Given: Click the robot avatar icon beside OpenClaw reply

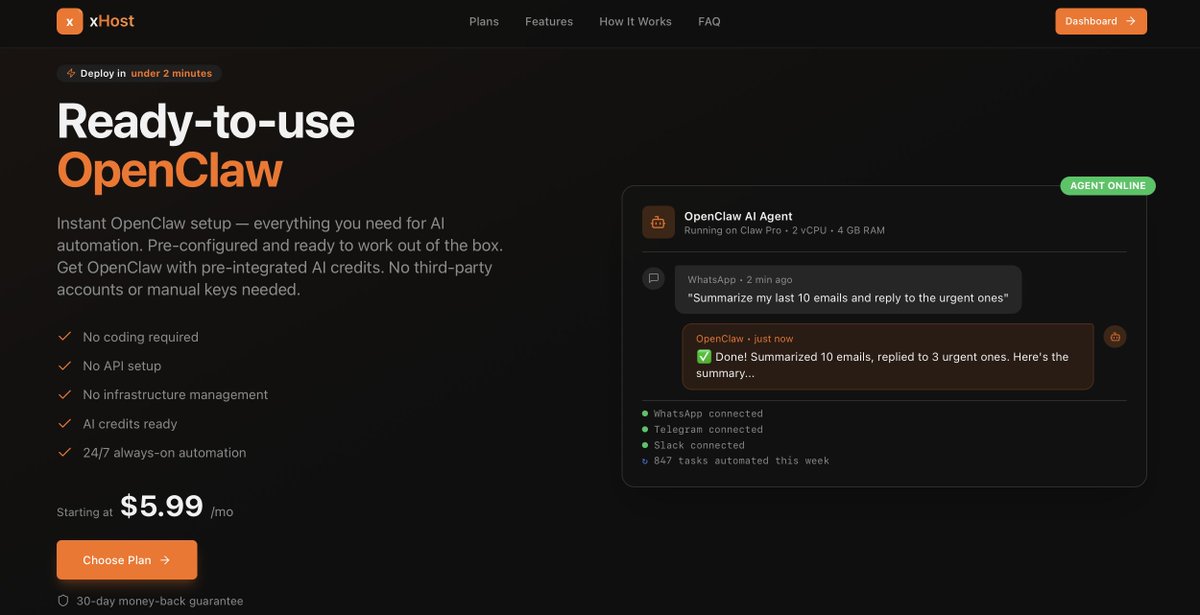Looking at the screenshot, I should click(1115, 336).
